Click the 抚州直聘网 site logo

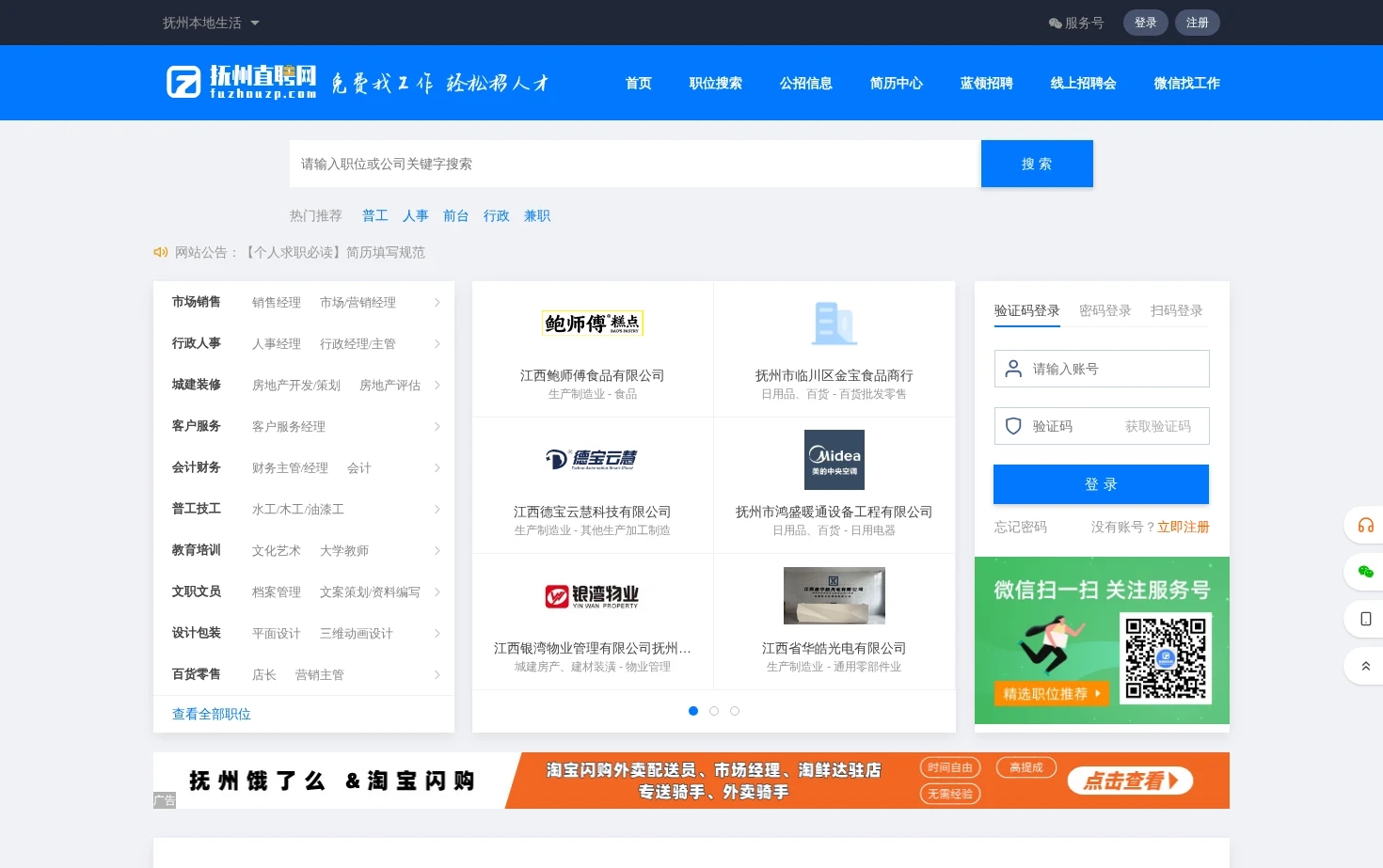tap(242, 82)
